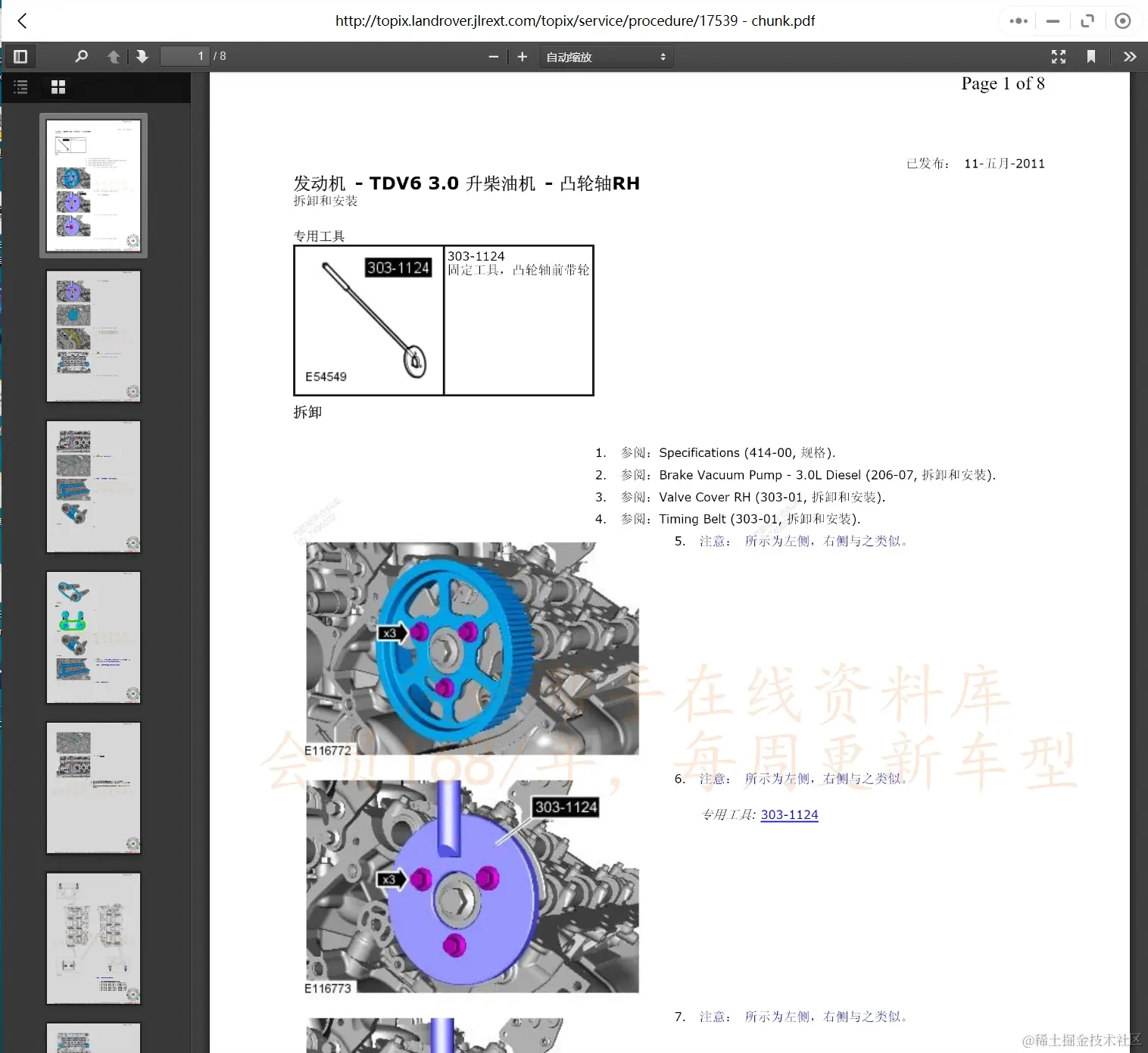Click the E116773 holding tool illustration
1148x1053 pixels.
pos(472,887)
